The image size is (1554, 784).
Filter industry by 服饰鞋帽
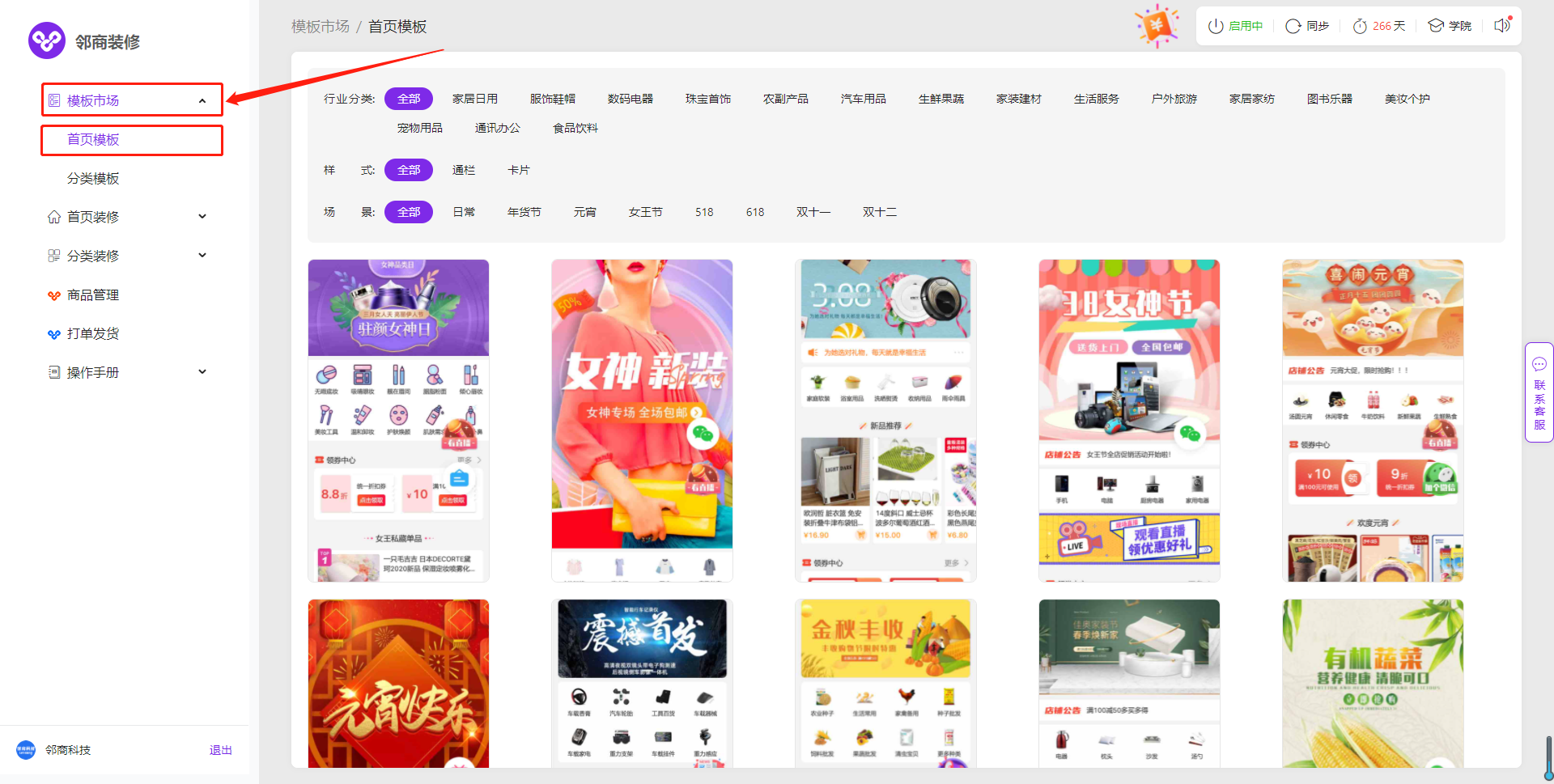pyautogui.click(x=553, y=99)
